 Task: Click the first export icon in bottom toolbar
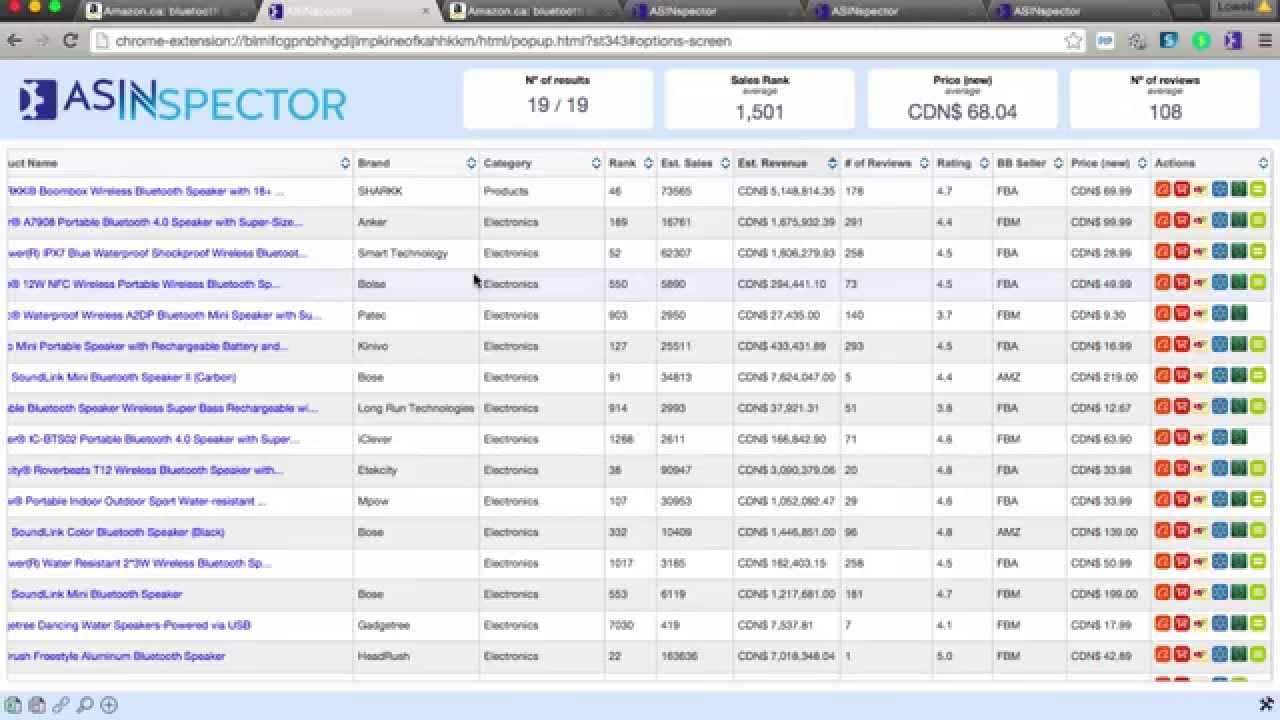click(14, 705)
